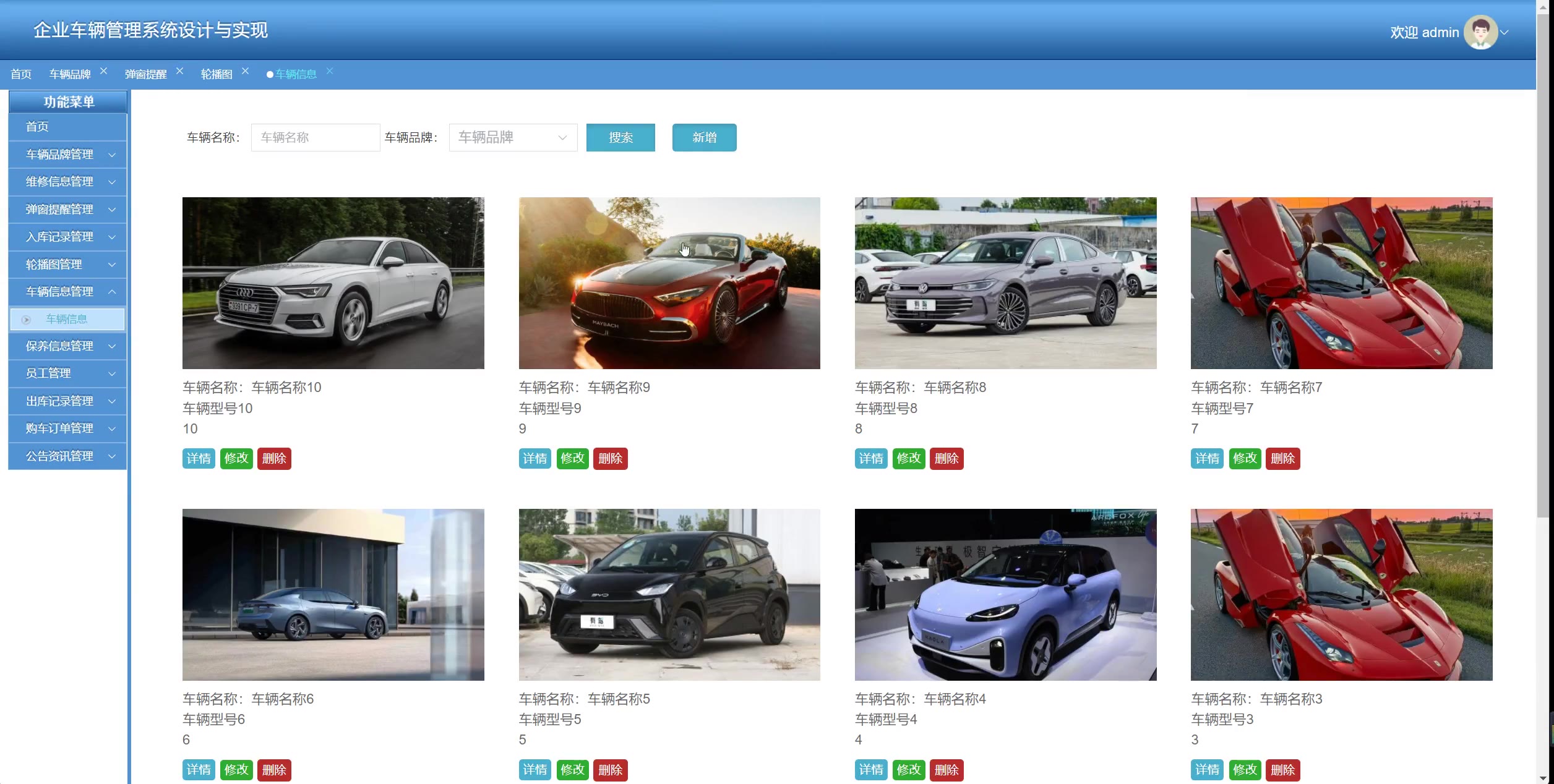Close the 轮播图 tab via X icon
This screenshot has width=1554, height=784.
pos(245,71)
